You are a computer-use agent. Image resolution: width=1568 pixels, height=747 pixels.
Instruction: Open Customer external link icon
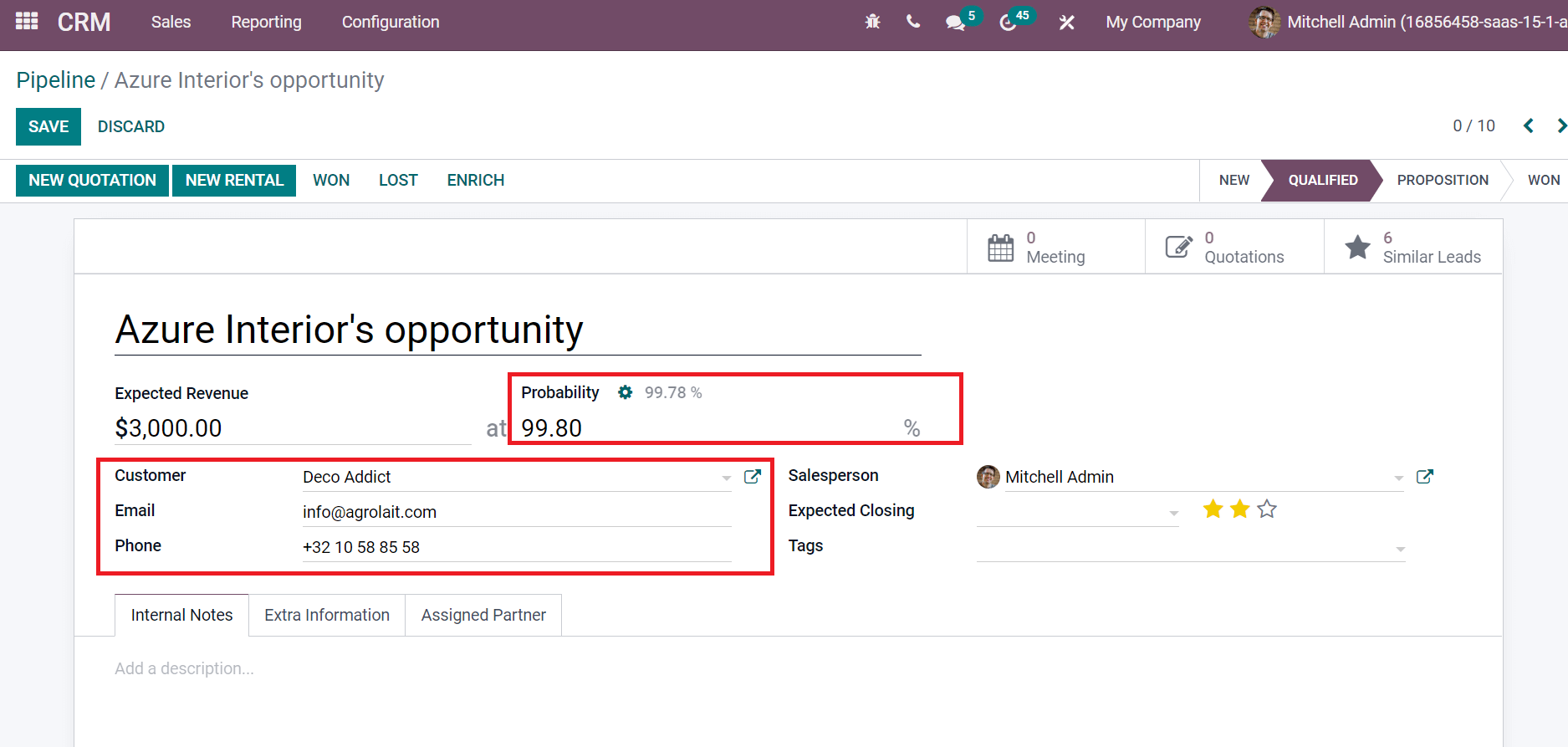pyautogui.click(x=753, y=476)
